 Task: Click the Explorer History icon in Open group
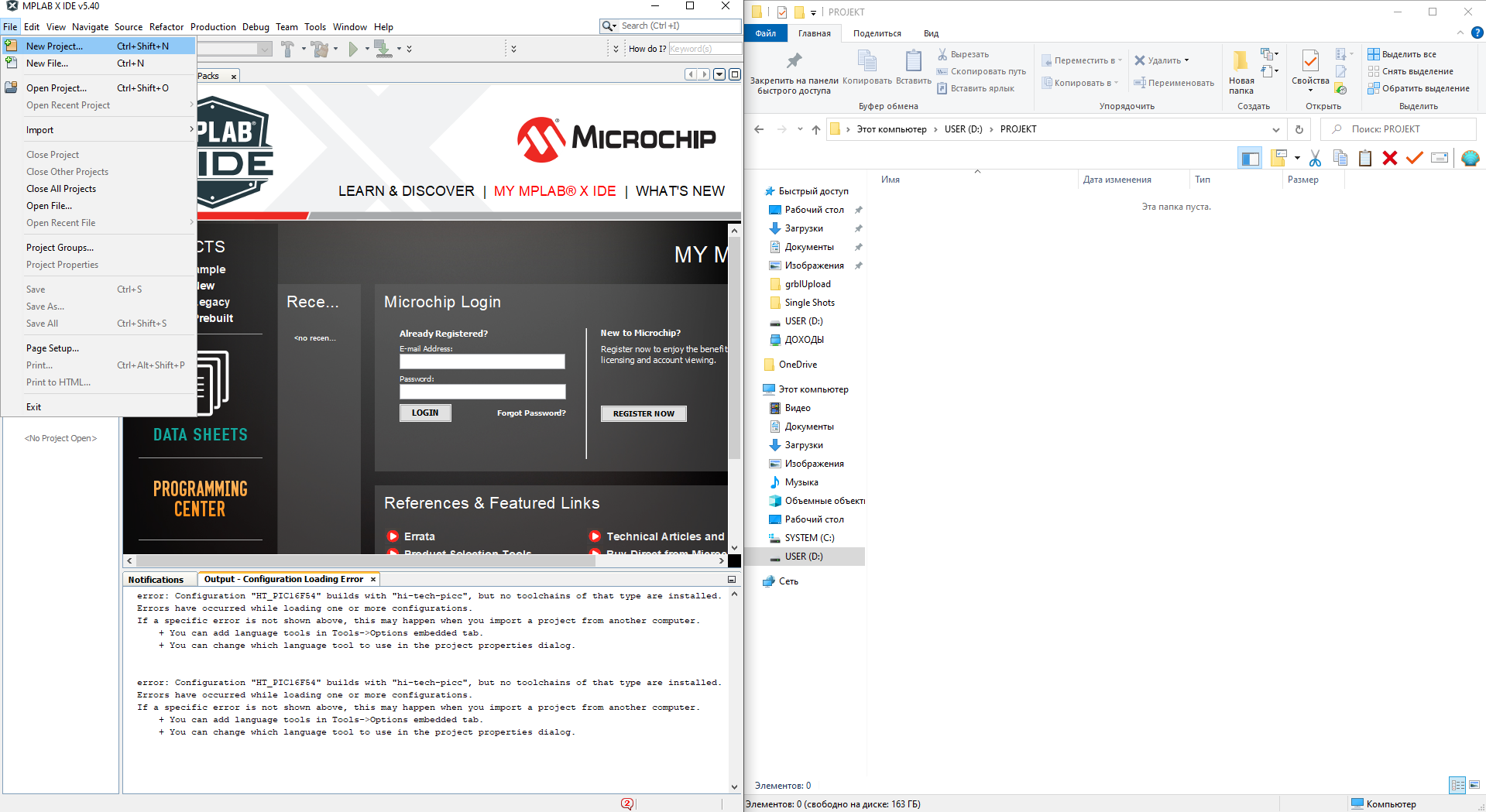click(x=1341, y=89)
